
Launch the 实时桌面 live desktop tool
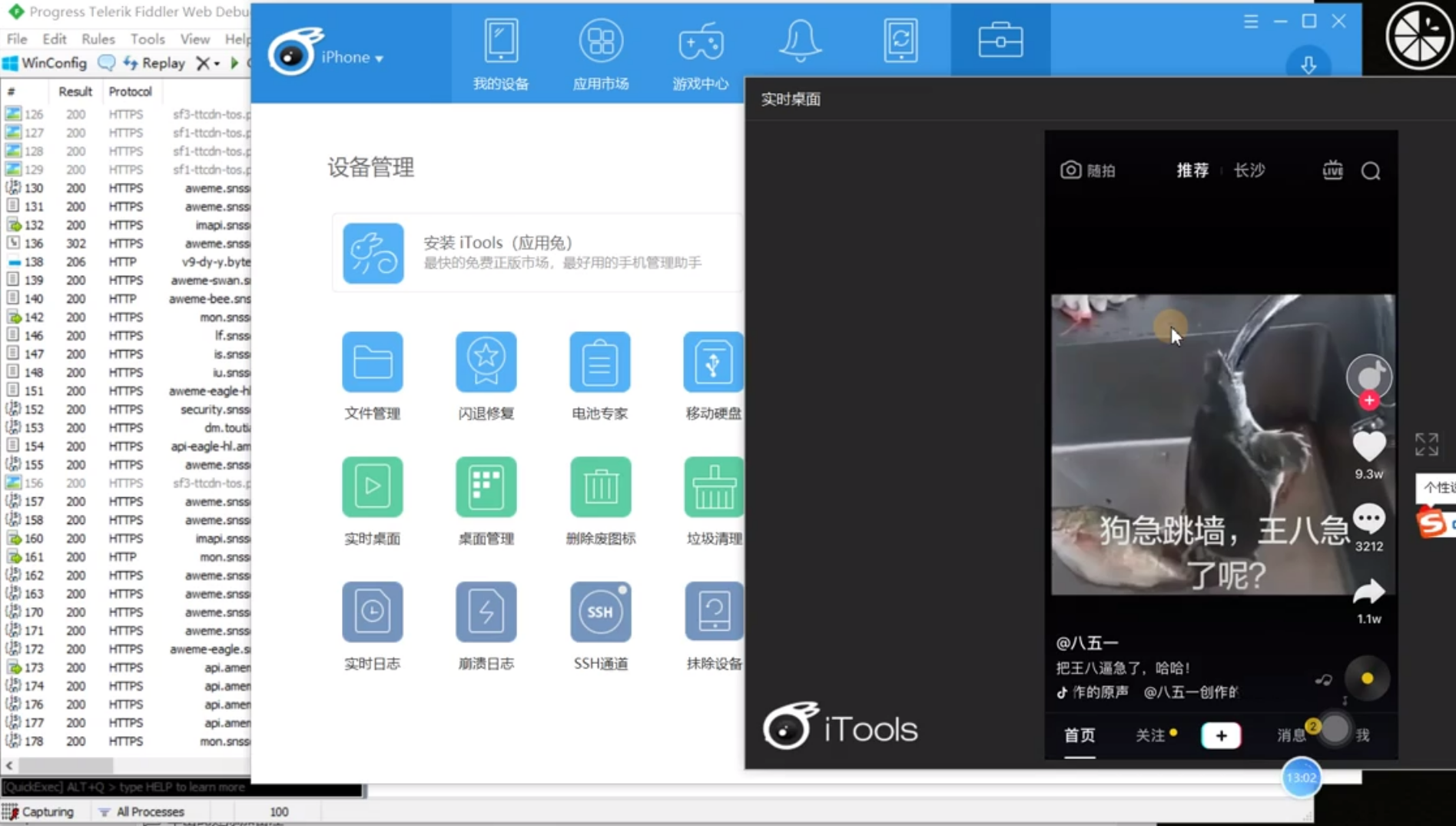[373, 487]
